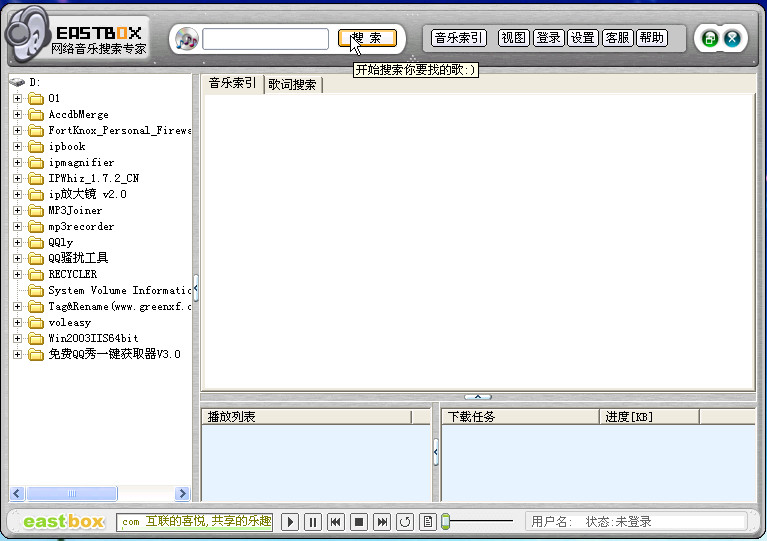Click the right scroll arrow of folder tree
Screen dimensions: 767x541
[182, 494]
